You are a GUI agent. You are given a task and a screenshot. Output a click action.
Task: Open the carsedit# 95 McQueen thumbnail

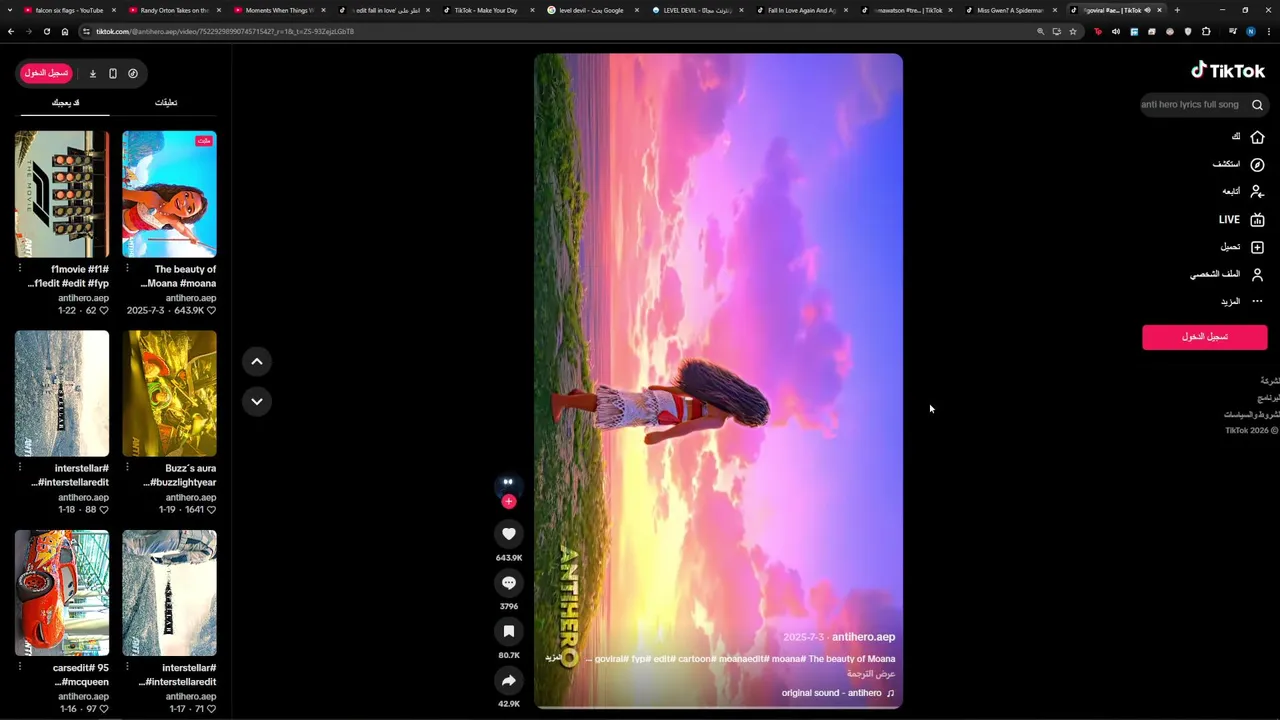point(62,593)
